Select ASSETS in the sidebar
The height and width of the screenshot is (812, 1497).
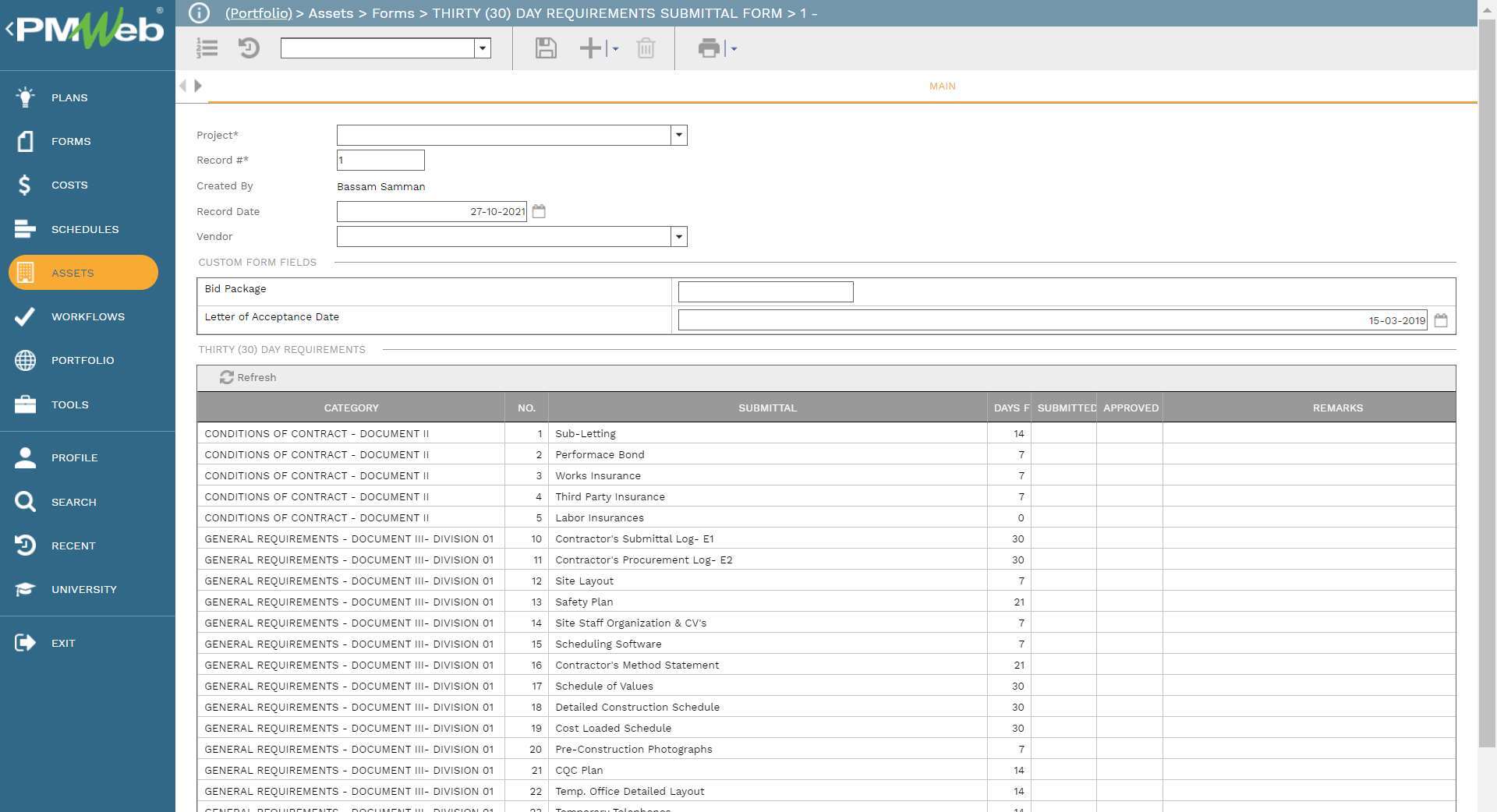(x=73, y=273)
